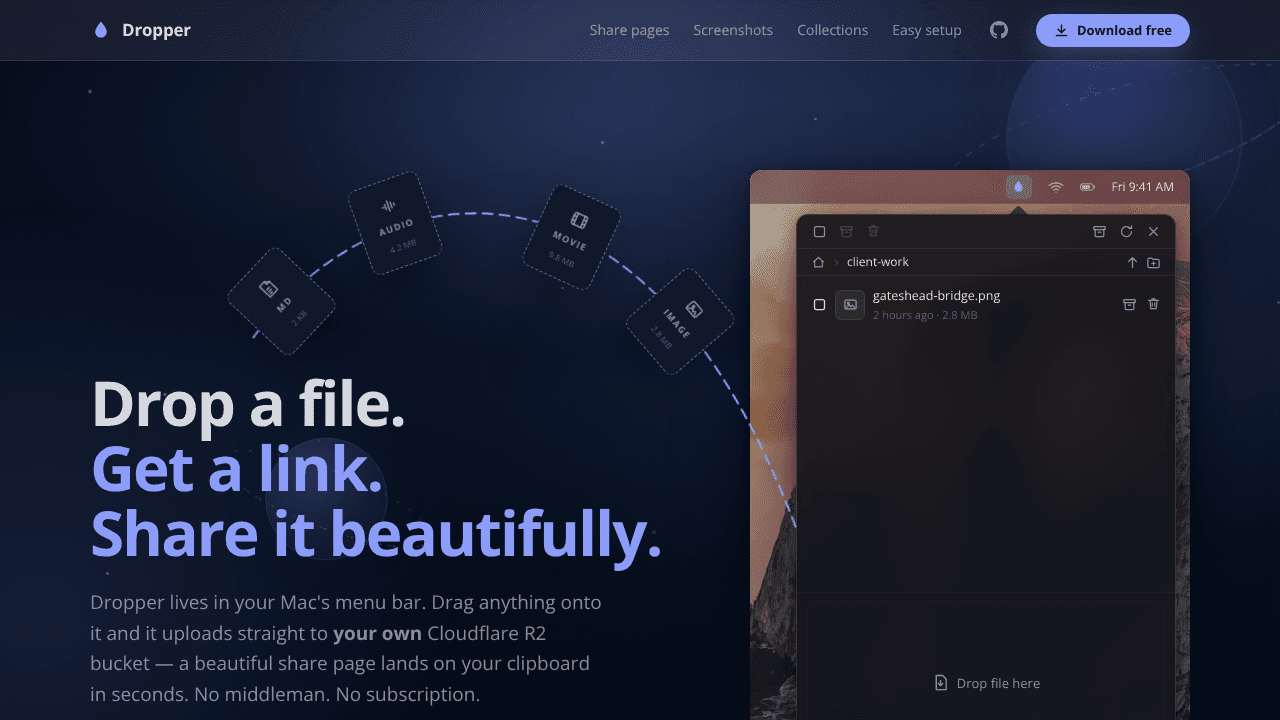This screenshot has width=1280, height=720.
Task: Click the dimmed trash icon in the panel toolbar
Action: (x=873, y=231)
